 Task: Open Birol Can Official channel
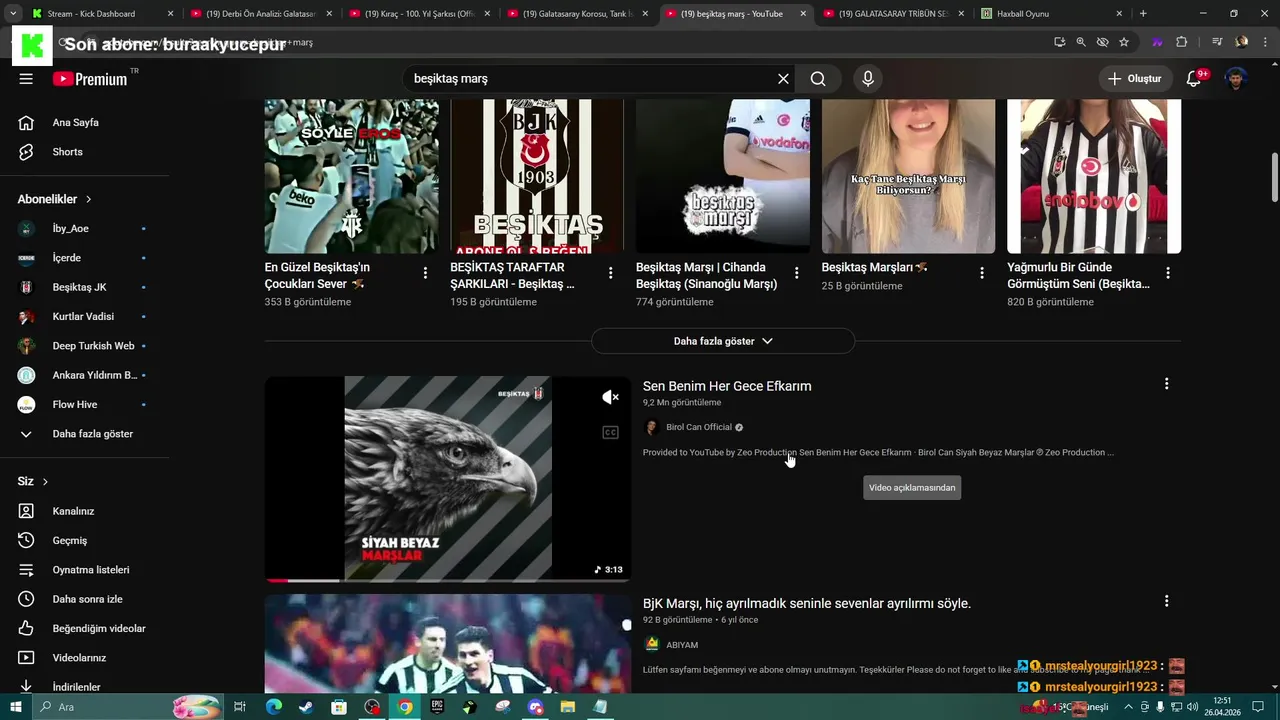click(699, 427)
